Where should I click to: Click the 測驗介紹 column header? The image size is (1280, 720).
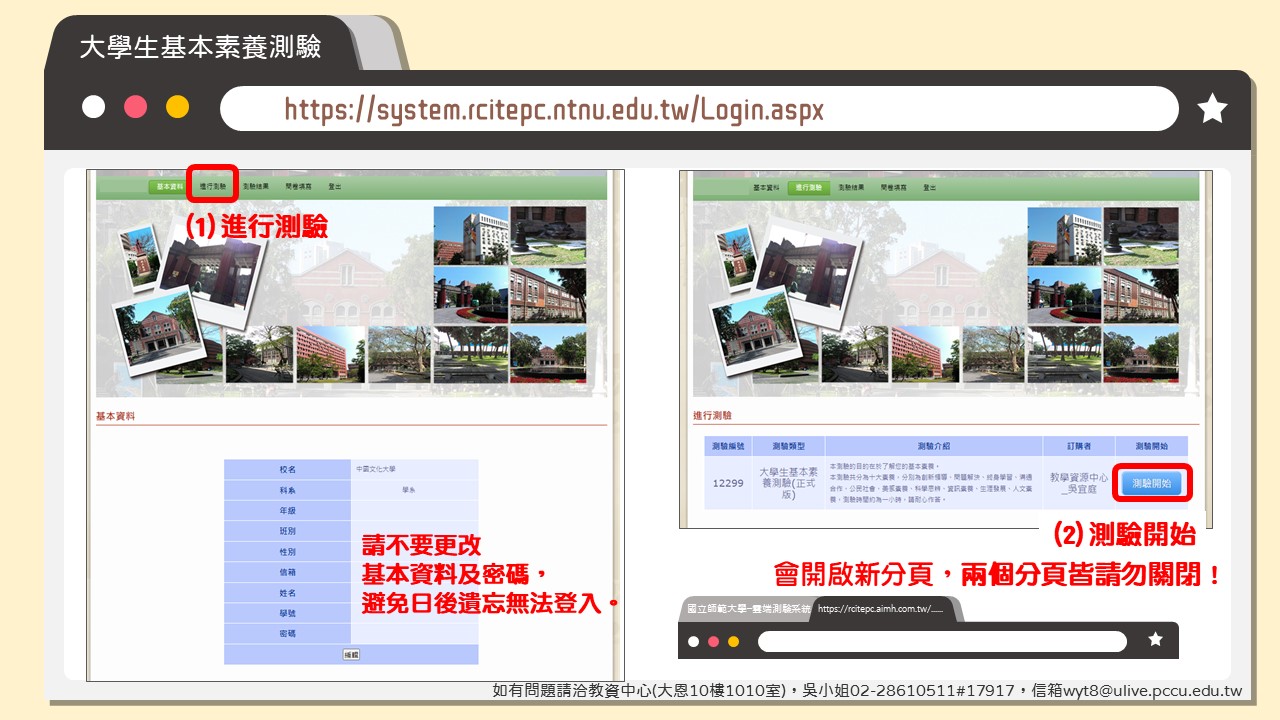(934, 446)
